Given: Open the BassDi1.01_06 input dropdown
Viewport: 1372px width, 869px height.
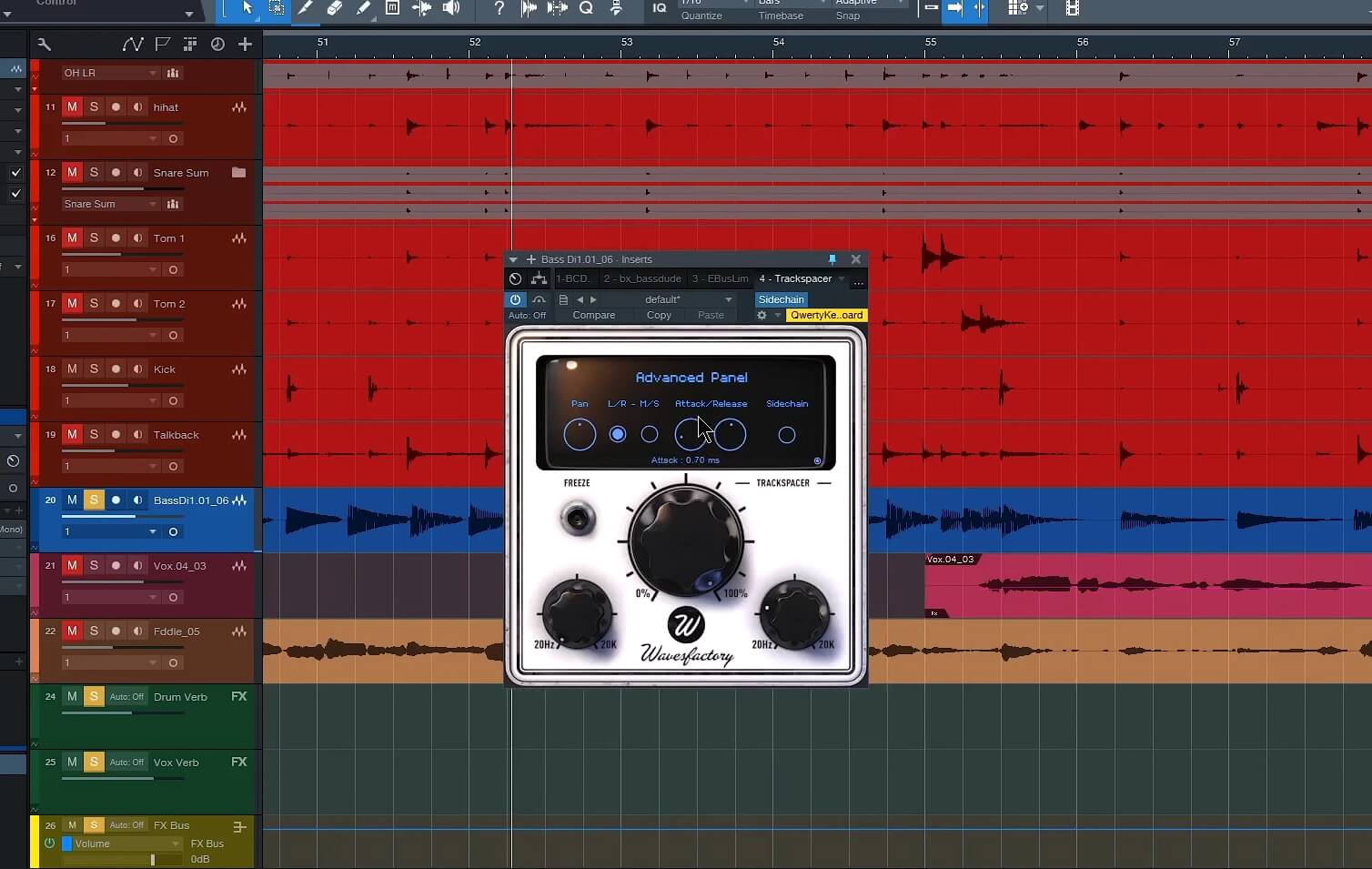Looking at the screenshot, I should (110, 531).
